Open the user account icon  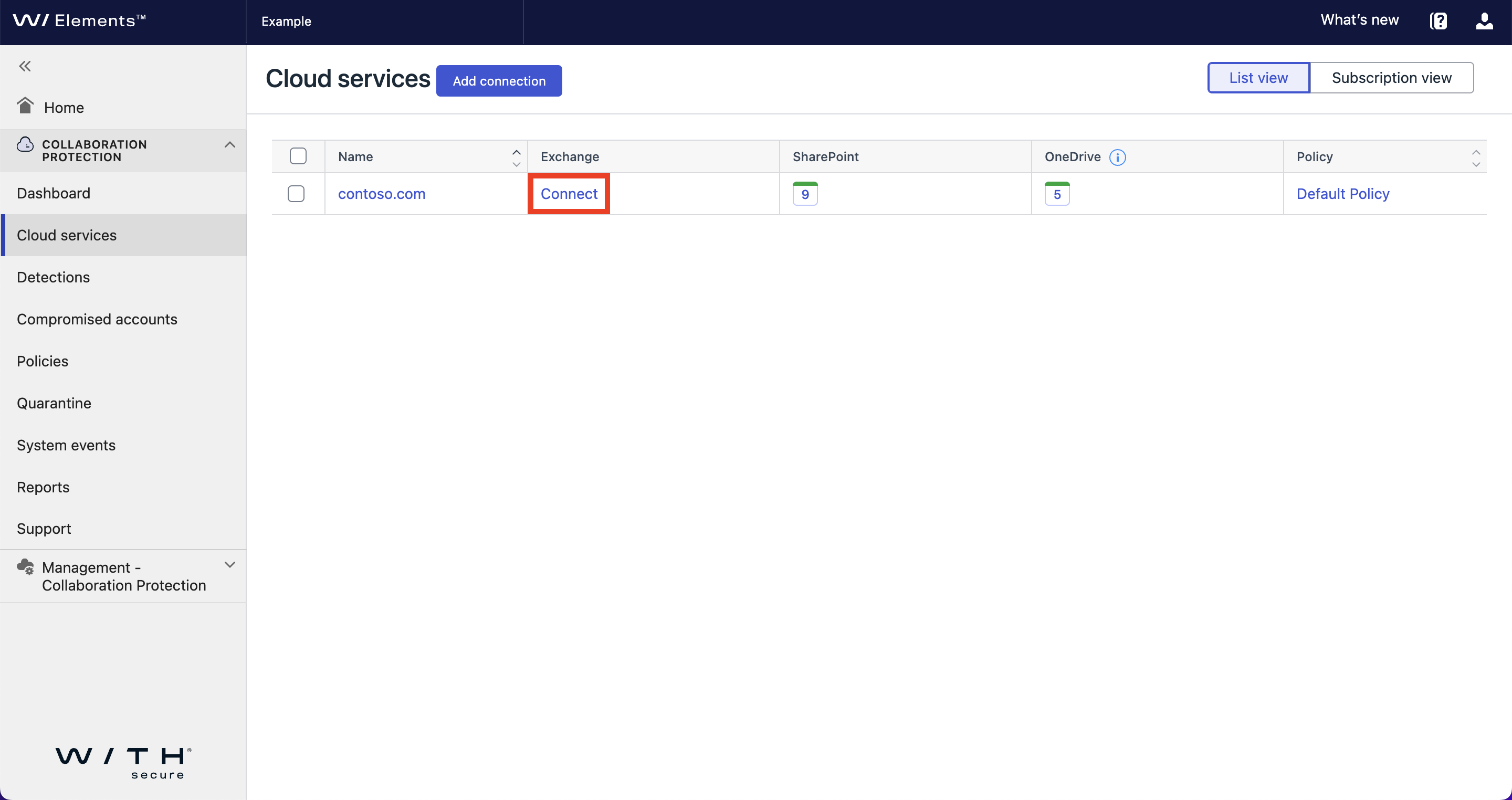coord(1484,20)
